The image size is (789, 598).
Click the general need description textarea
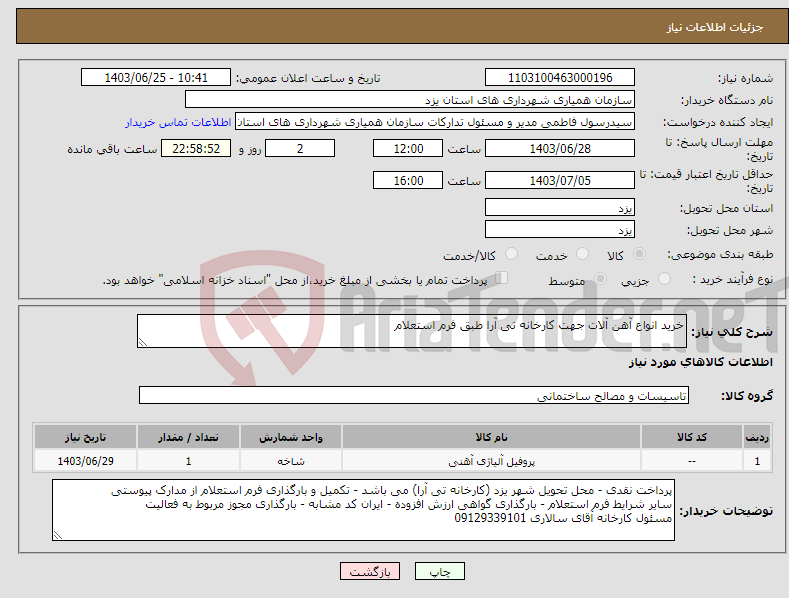pyautogui.click(x=412, y=331)
